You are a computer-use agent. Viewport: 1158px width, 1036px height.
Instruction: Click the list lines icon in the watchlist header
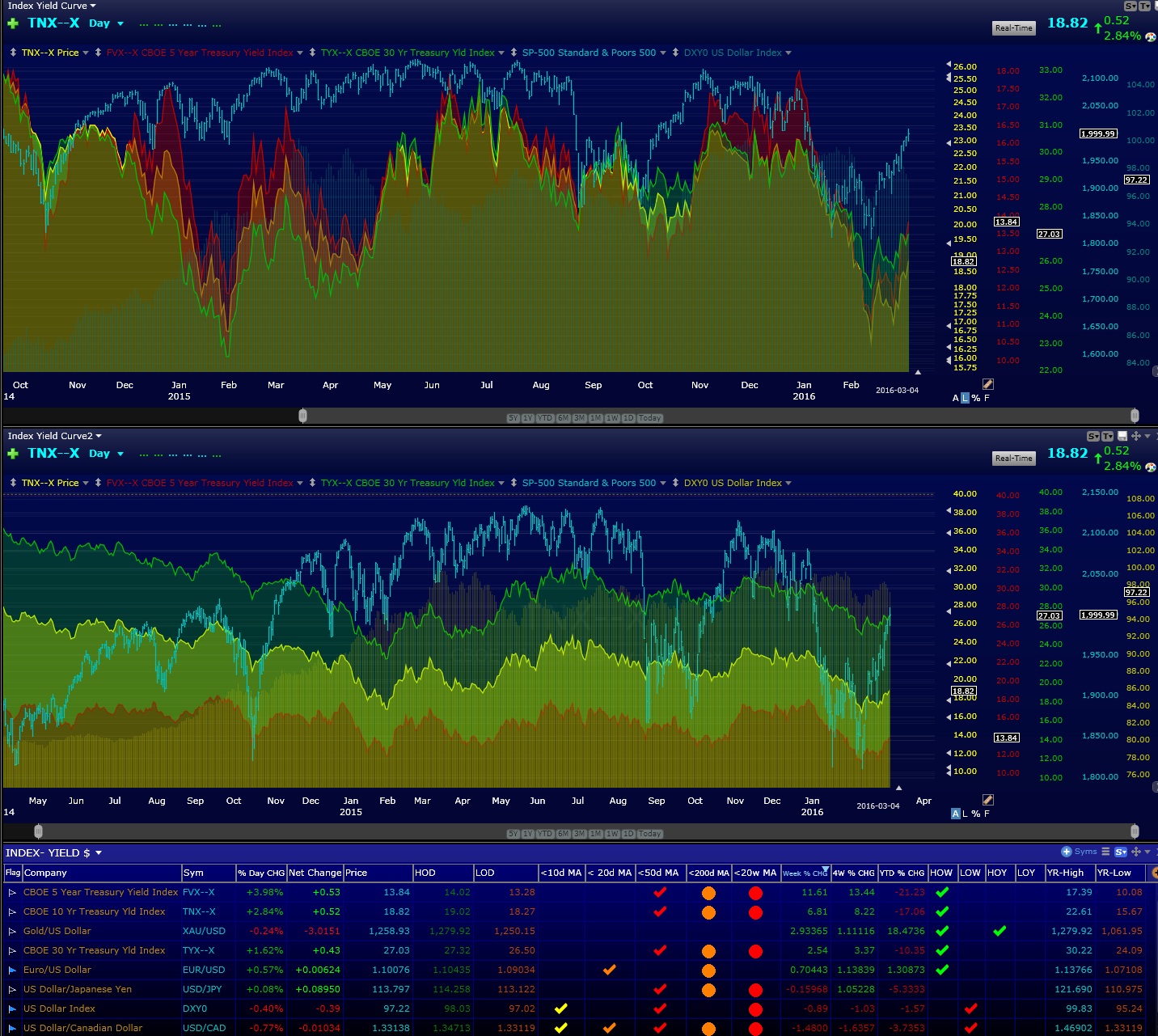(x=1105, y=852)
